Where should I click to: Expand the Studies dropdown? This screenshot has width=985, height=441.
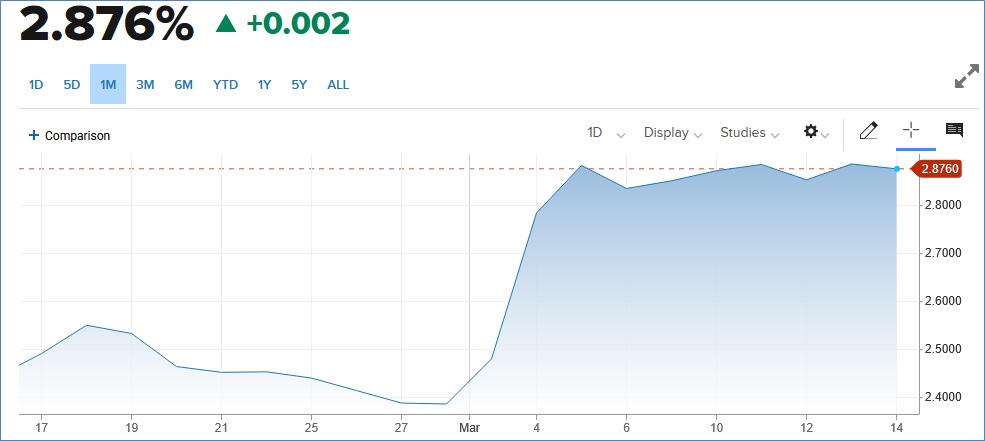pos(749,133)
